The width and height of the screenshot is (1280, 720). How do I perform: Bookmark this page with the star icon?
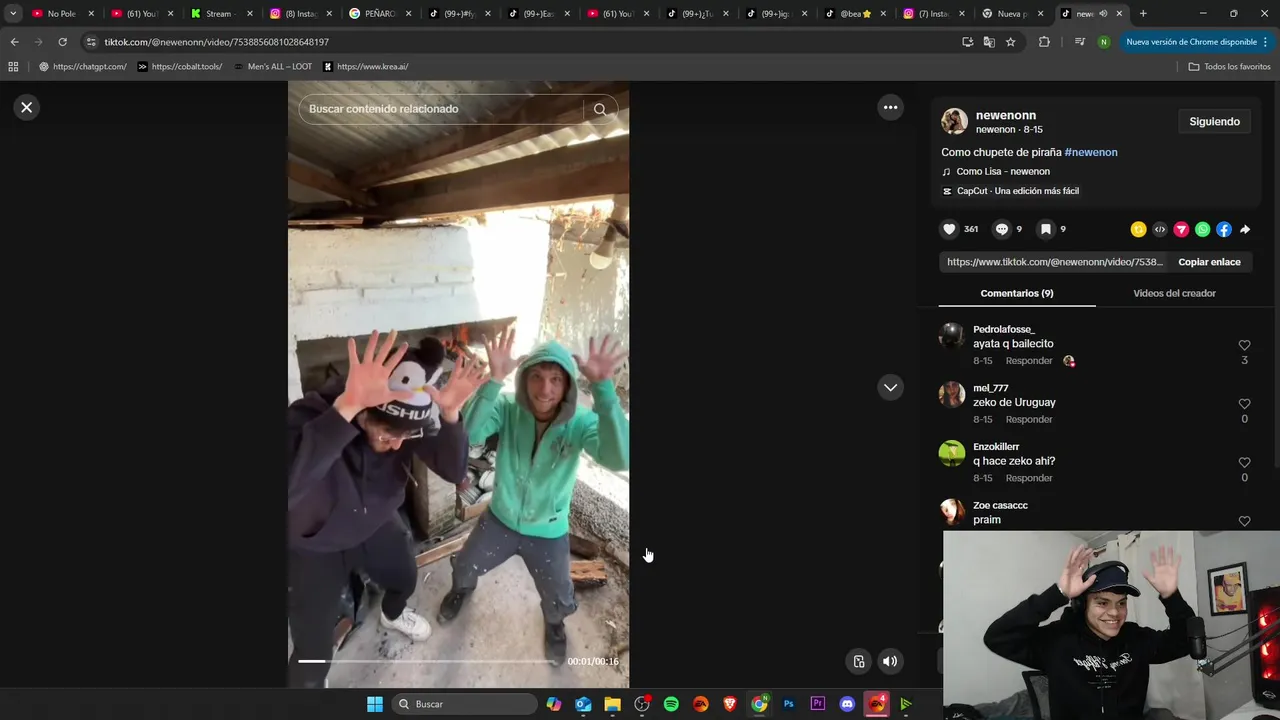coord(1011,42)
